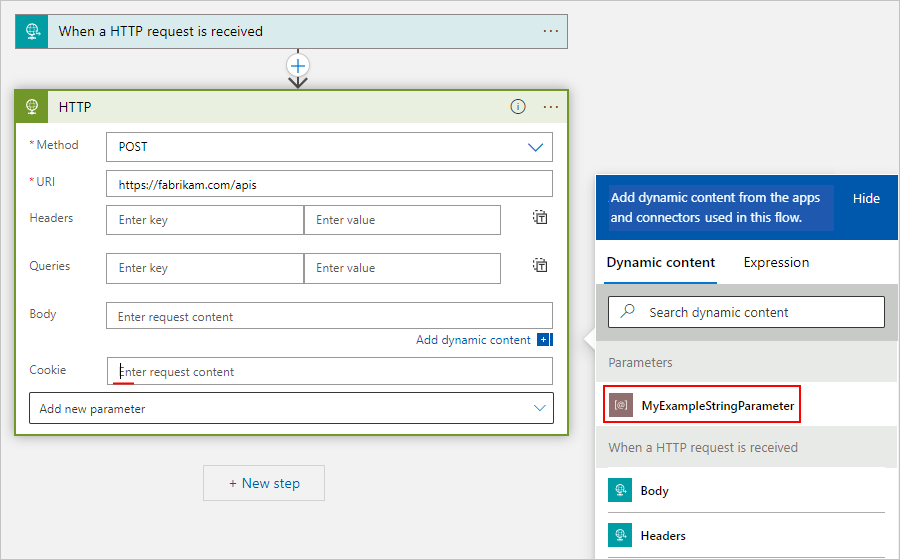
Task: Click the Body dynamic content icon
Action: (621, 491)
